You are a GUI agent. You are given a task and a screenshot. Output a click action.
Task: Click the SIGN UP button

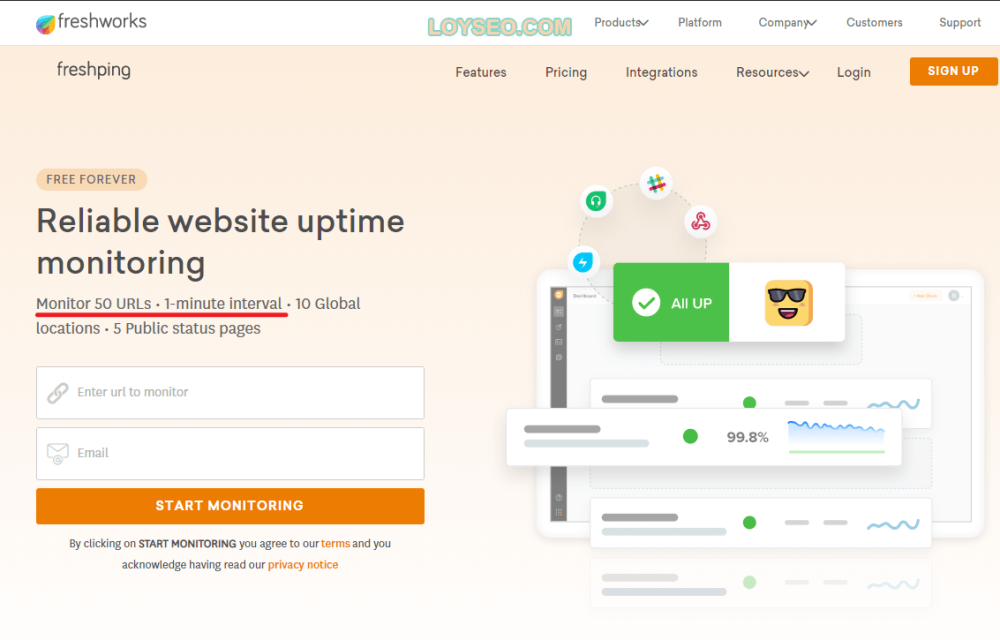(x=953, y=71)
